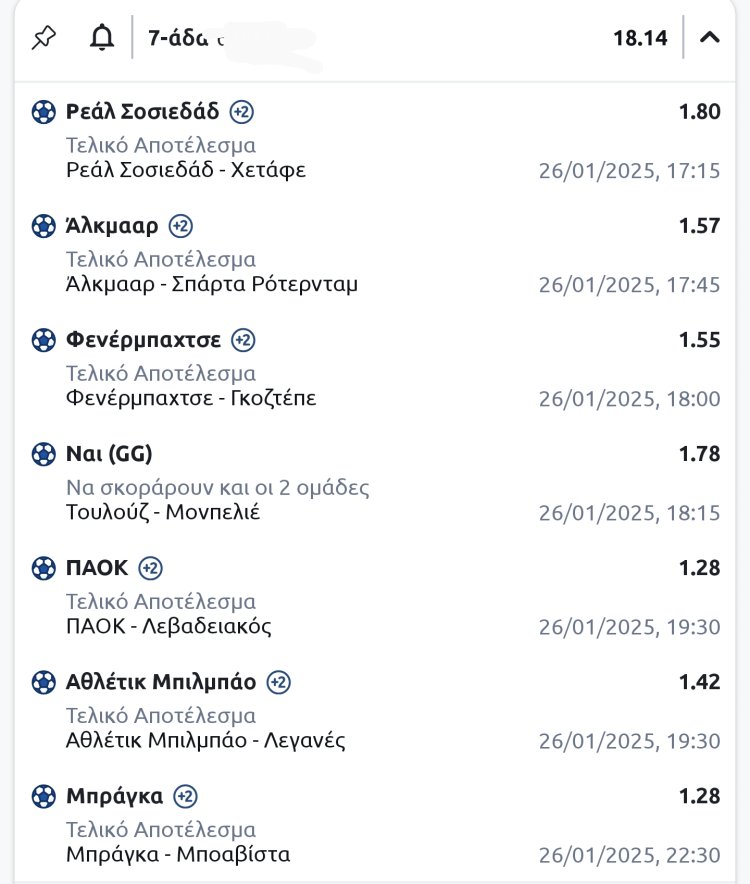Click the 1.80 odds for Ρεάλ Σοσιεδάδ
This screenshot has height=884, width=750.
699,112
